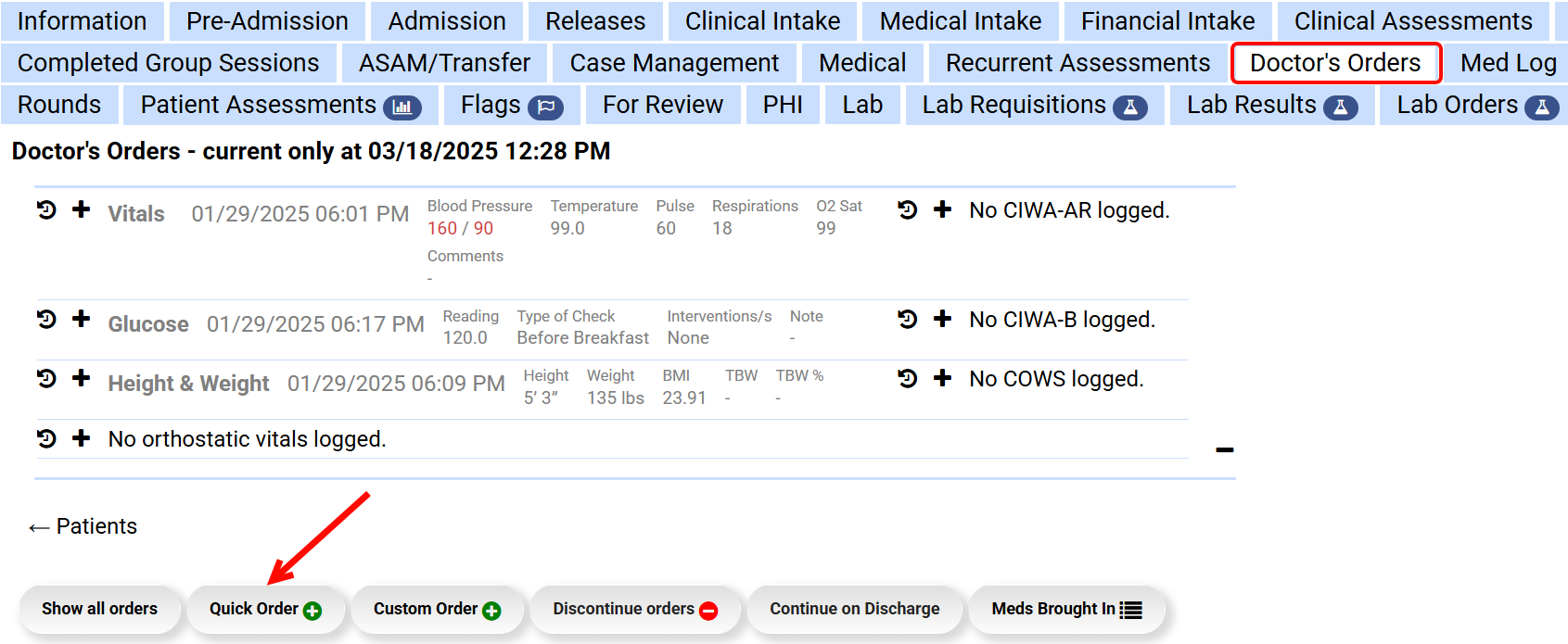Add orthostatic vitals with plus icon
1568x644 pixels.
coord(82,437)
